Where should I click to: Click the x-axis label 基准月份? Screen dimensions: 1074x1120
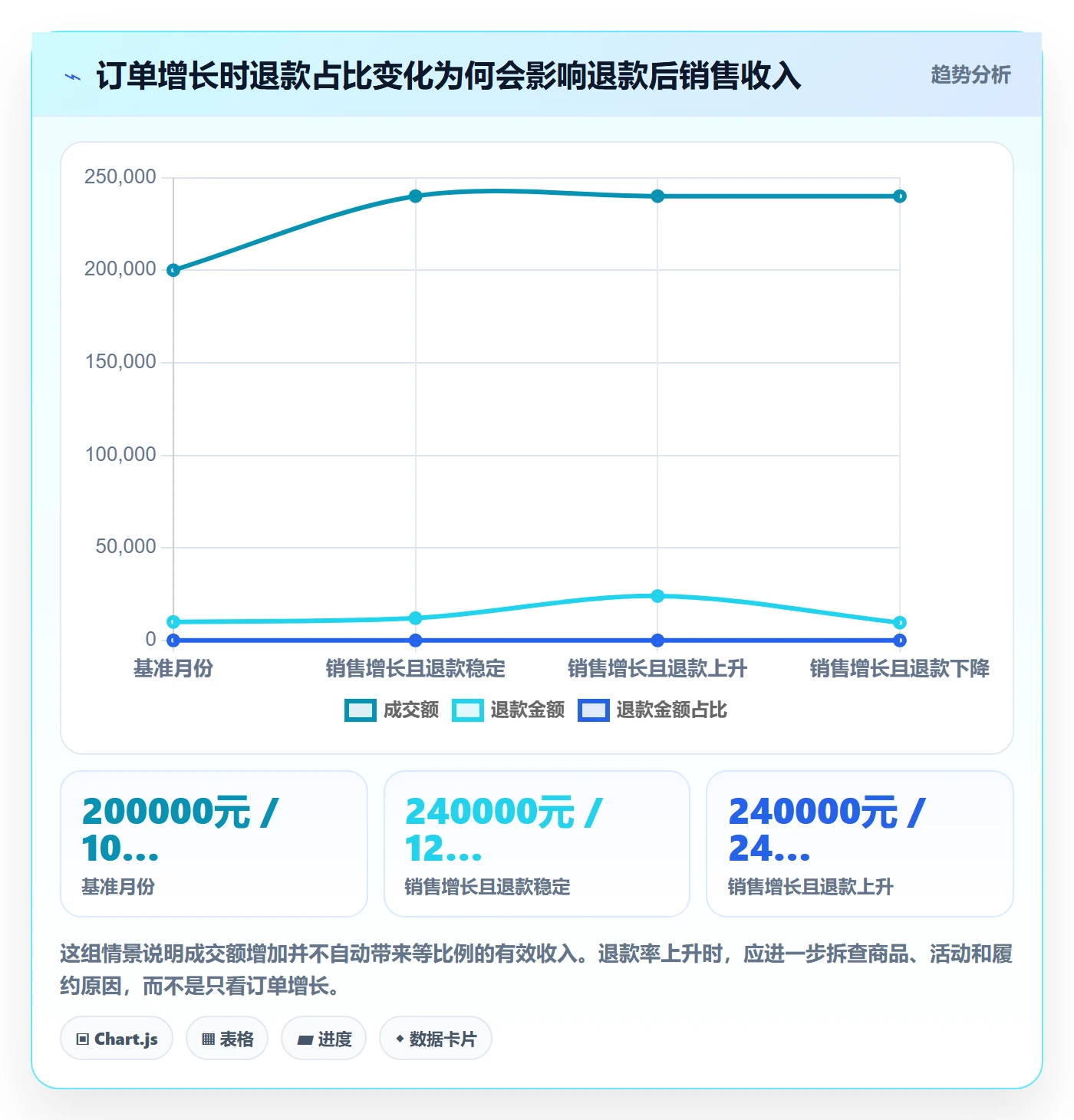click(173, 669)
